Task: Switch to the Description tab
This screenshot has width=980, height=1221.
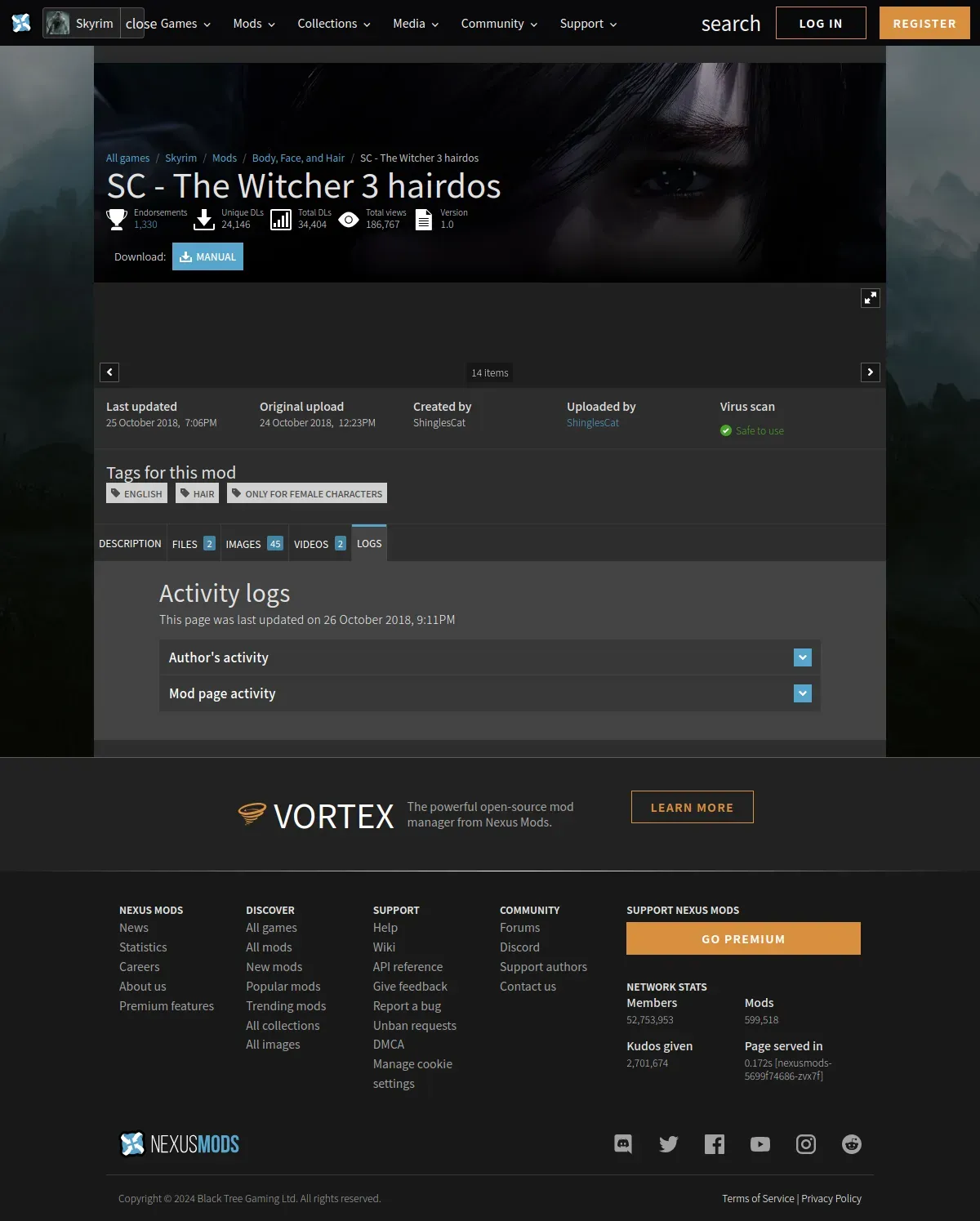Action: click(131, 543)
